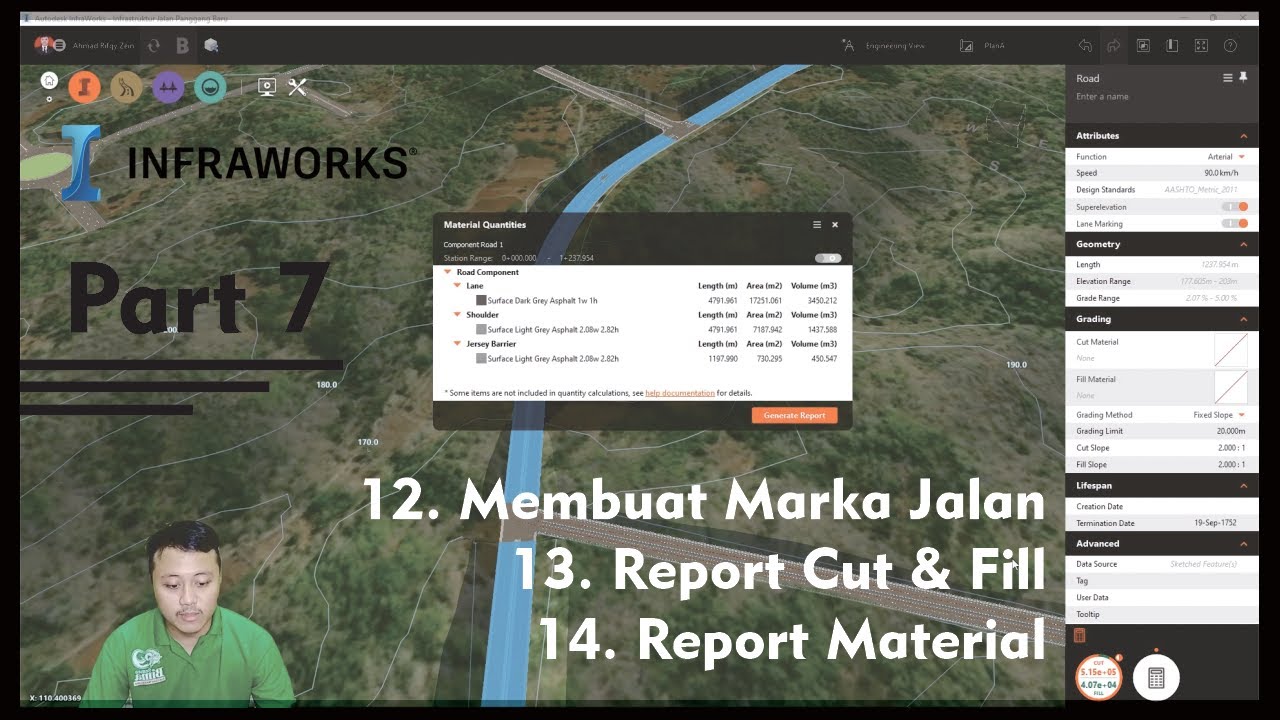The height and width of the screenshot is (720, 1280).
Task: Click the cut and fill volume indicator
Action: (x=1098, y=677)
